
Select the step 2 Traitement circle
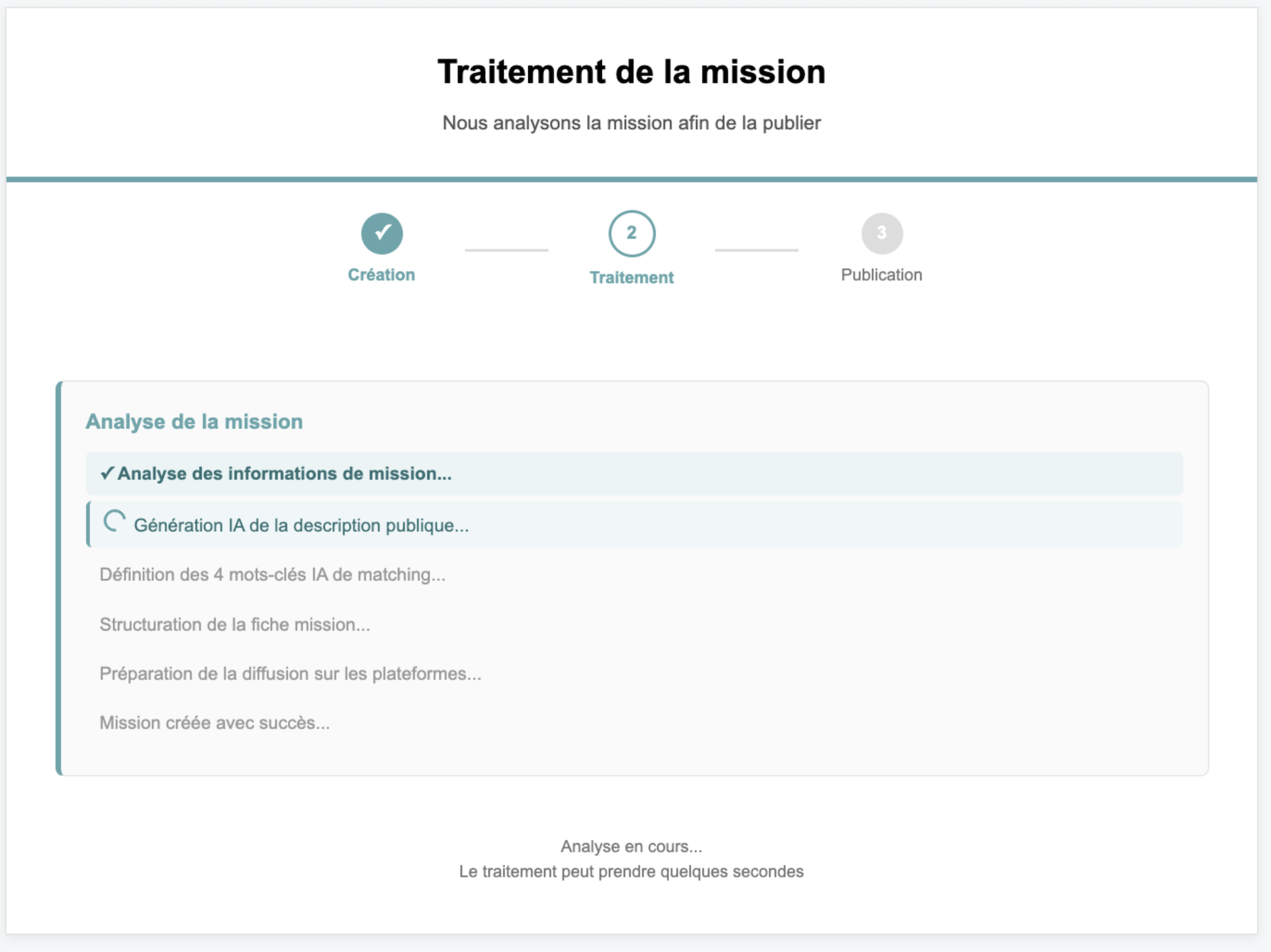632,234
